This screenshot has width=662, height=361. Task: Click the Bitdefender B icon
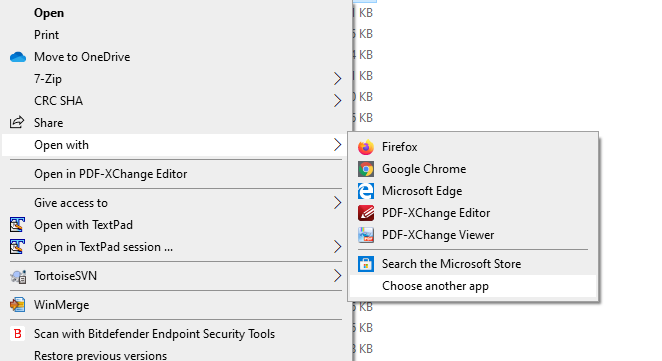coord(17,334)
